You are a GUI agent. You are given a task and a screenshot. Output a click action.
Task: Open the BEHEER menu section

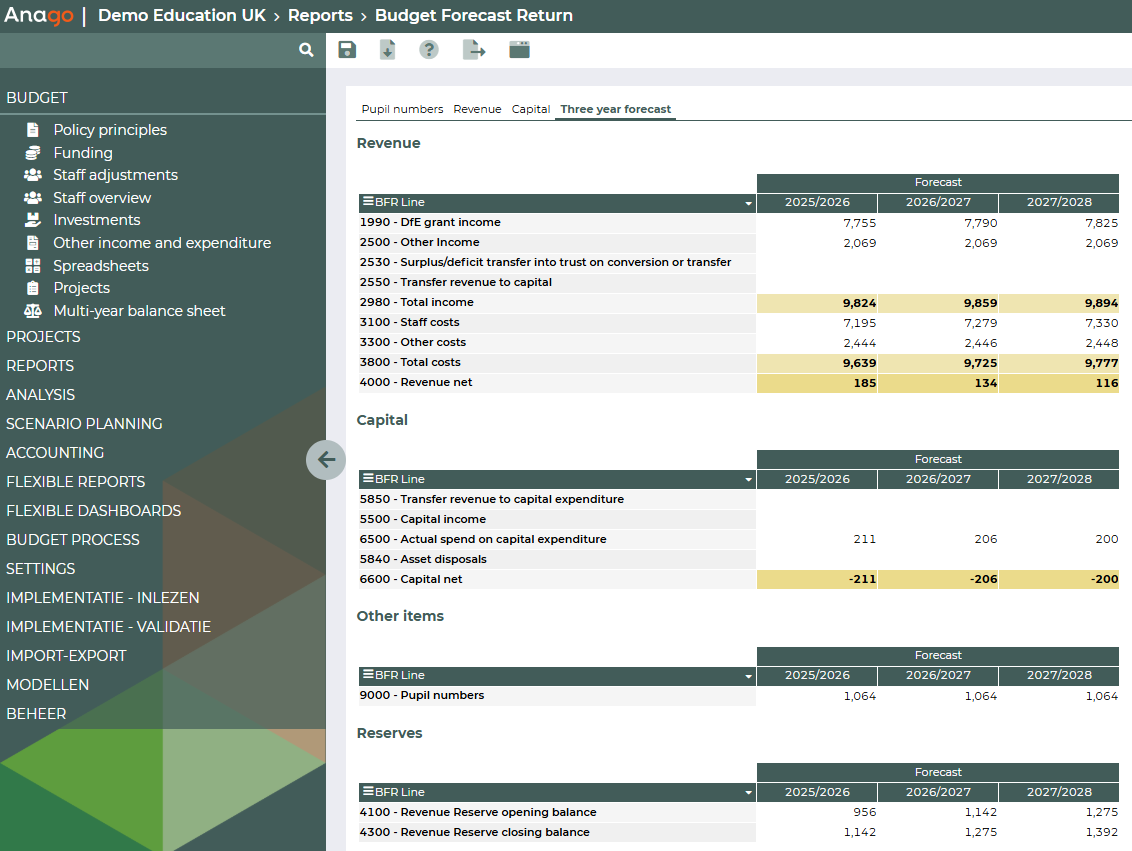(x=36, y=714)
